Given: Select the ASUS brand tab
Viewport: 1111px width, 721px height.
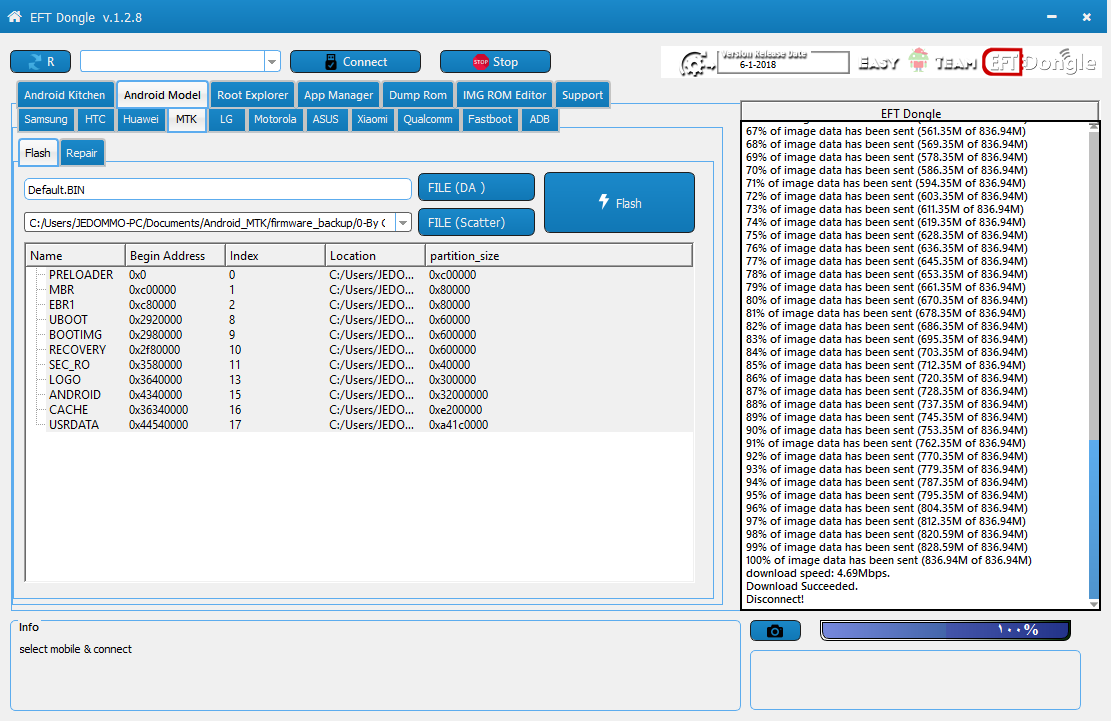Looking at the screenshot, I should coord(325,119).
